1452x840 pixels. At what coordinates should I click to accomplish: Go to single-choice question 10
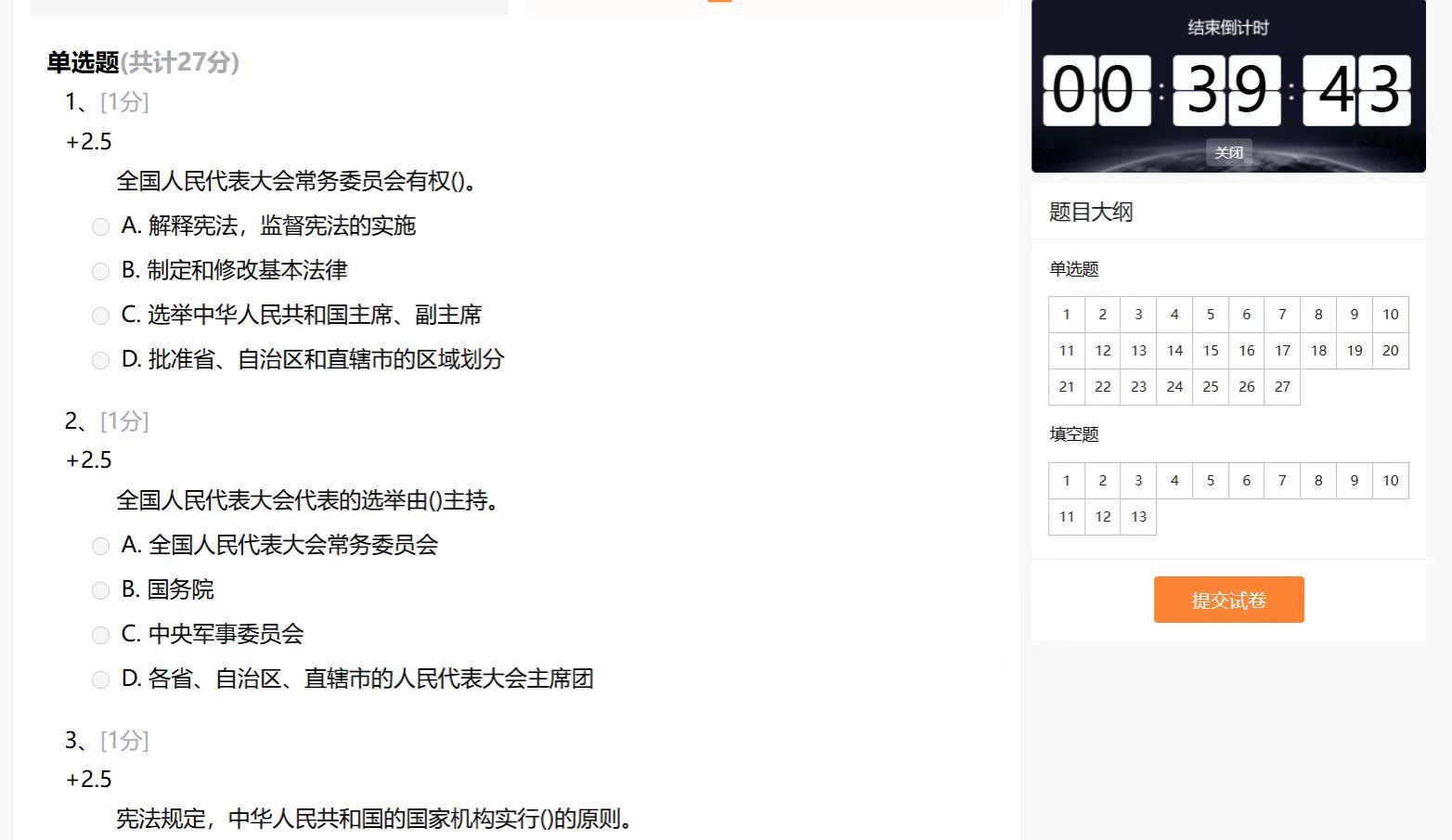tap(1390, 315)
